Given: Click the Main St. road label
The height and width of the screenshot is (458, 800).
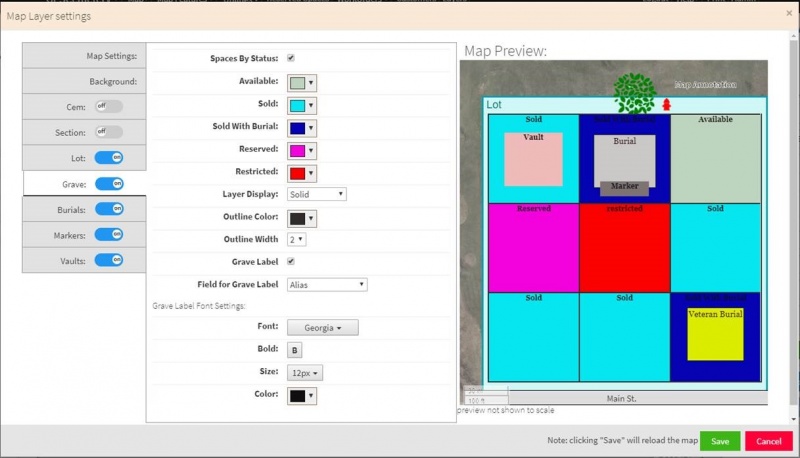Looking at the screenshot, I should 621,398.
